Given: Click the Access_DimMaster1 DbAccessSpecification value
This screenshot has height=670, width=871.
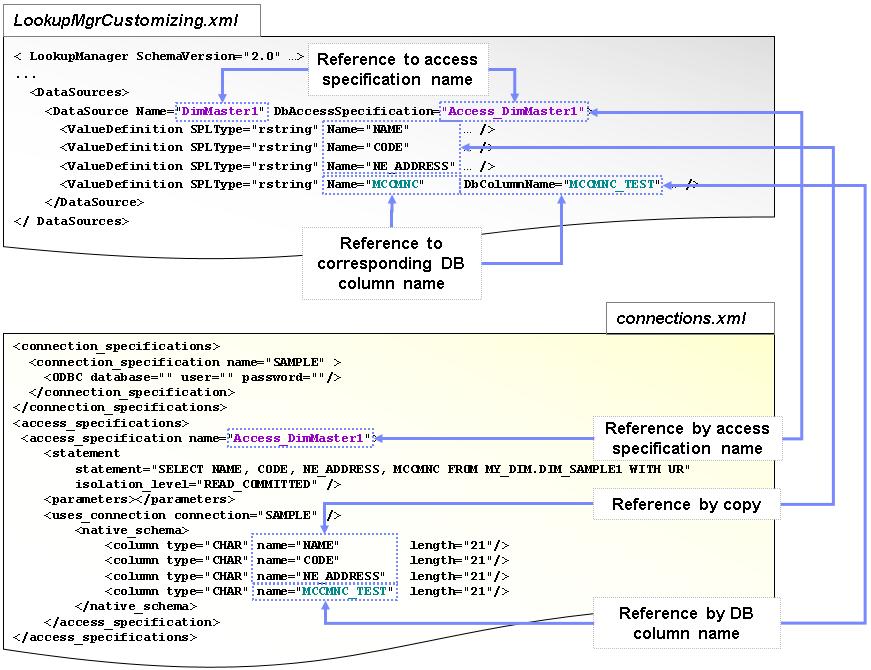Looking at the screenshot, I should 513,111.
